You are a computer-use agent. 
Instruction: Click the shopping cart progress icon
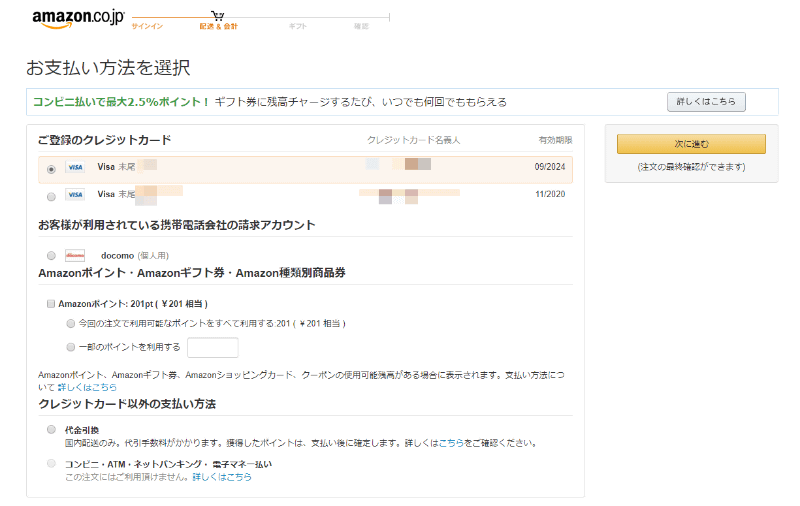coord(218,16)
